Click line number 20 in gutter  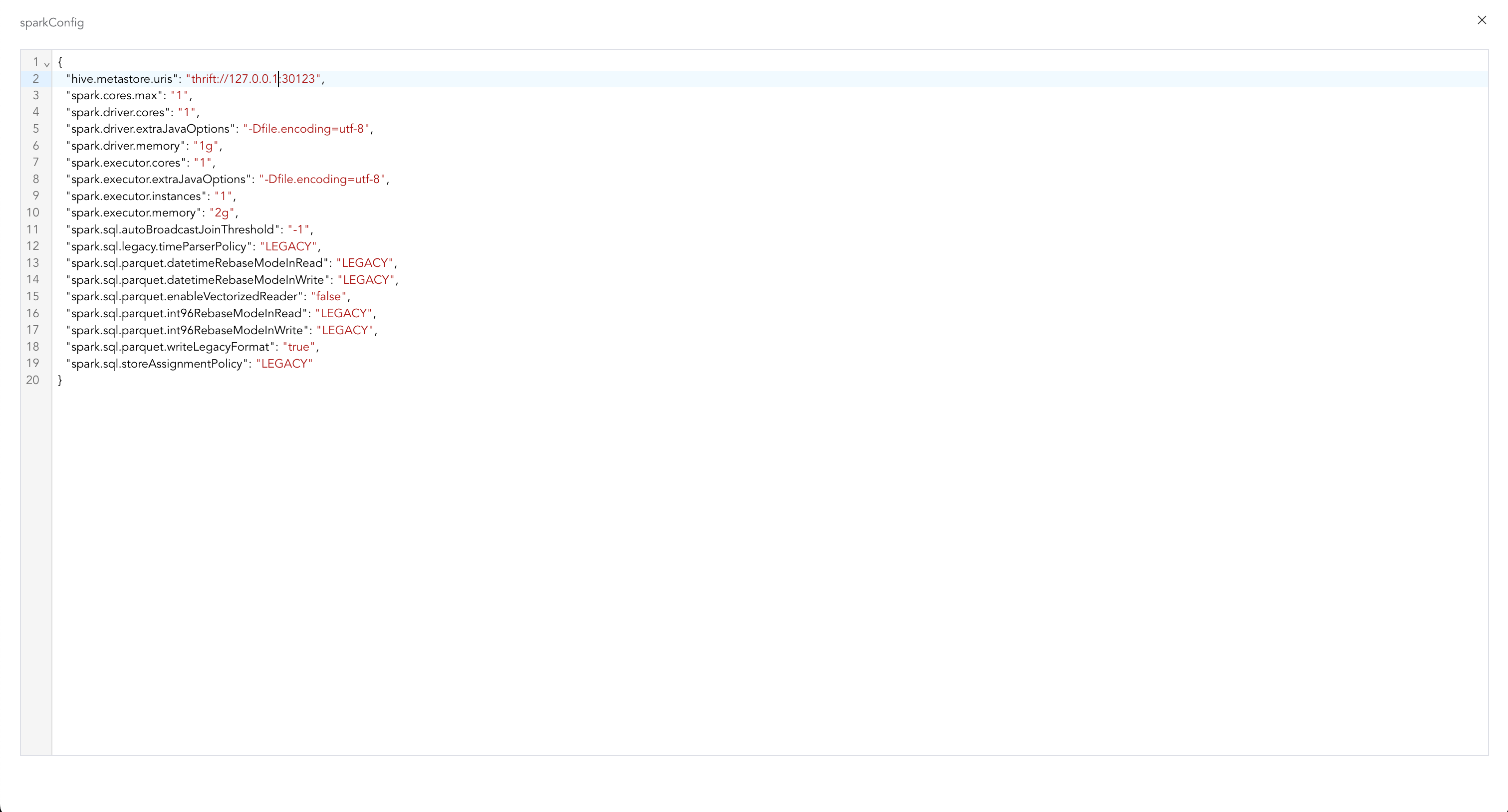tap(33, 380)
